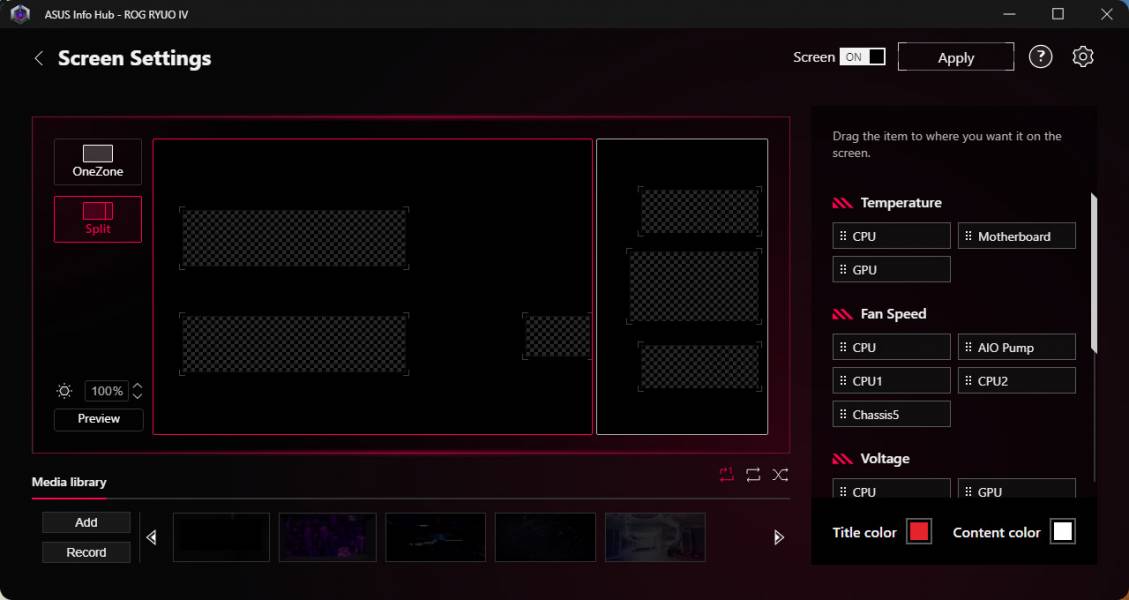Switch to the Media library tab
This screenshot has height=600, width=1129.
tap(69, 482)
